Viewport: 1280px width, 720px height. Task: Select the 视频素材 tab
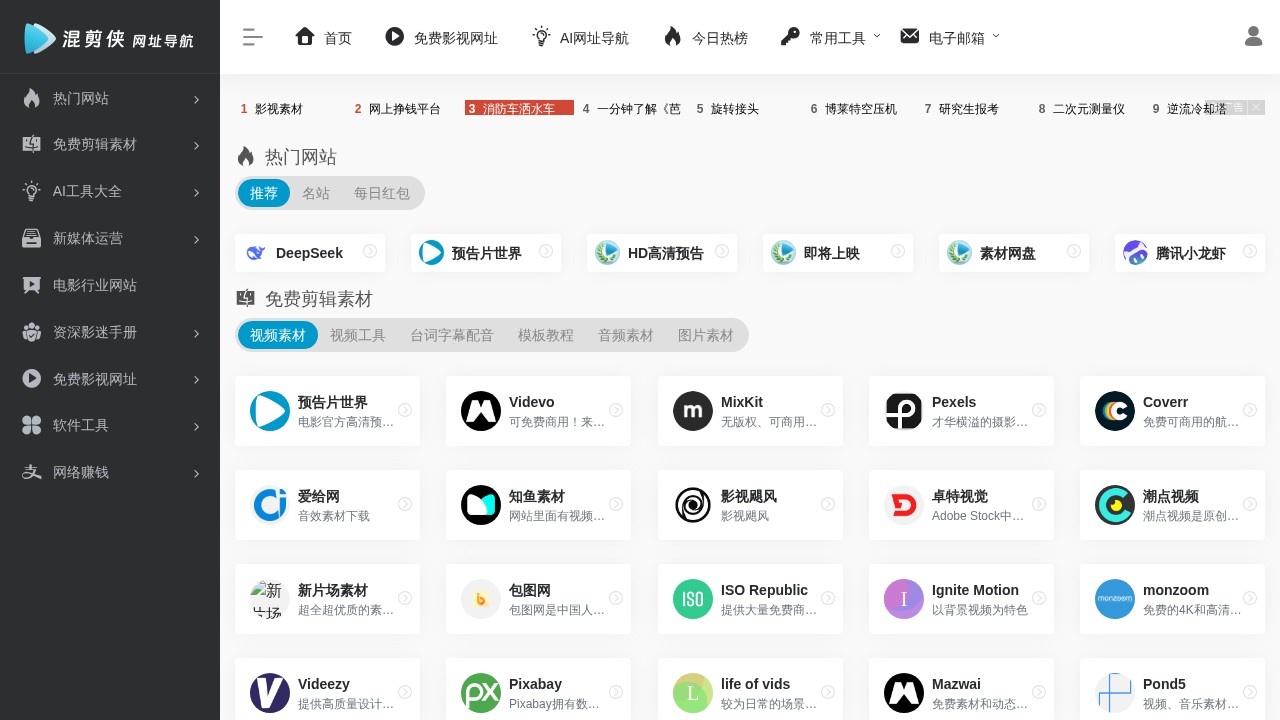(x=278, y=335)
